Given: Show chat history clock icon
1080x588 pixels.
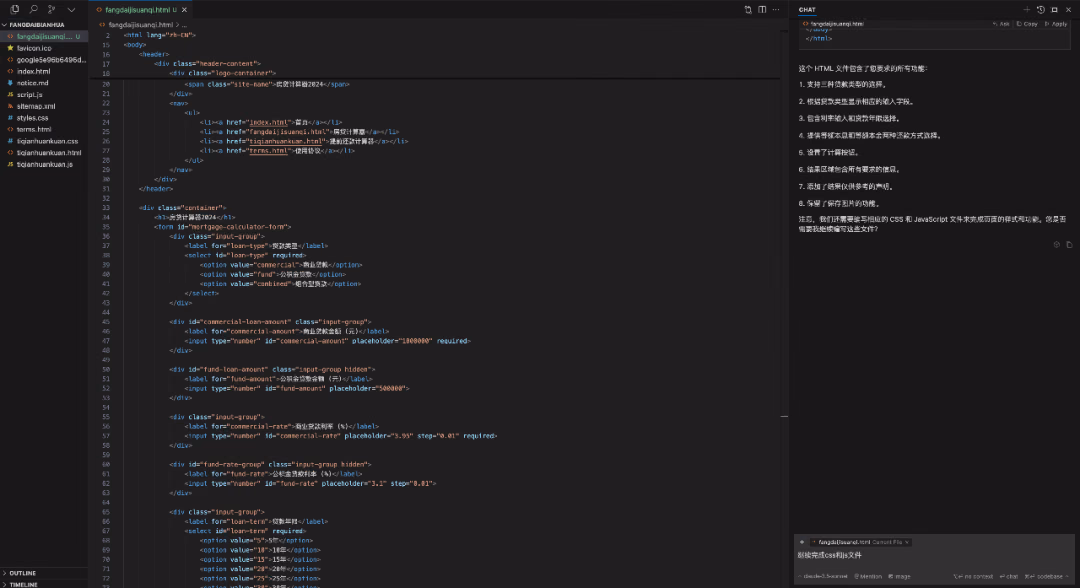Looking at the screenshot, I should coord(1041,10).
